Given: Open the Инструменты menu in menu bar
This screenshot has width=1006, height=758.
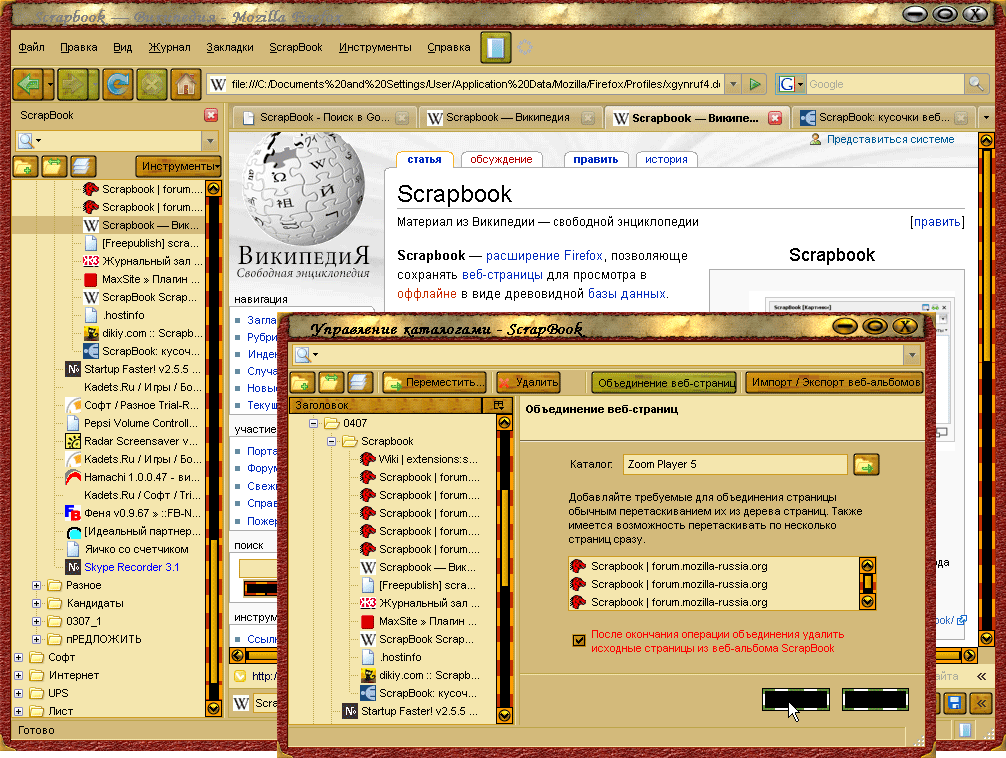Looking at the screenshot, I should tap(375, 47).
